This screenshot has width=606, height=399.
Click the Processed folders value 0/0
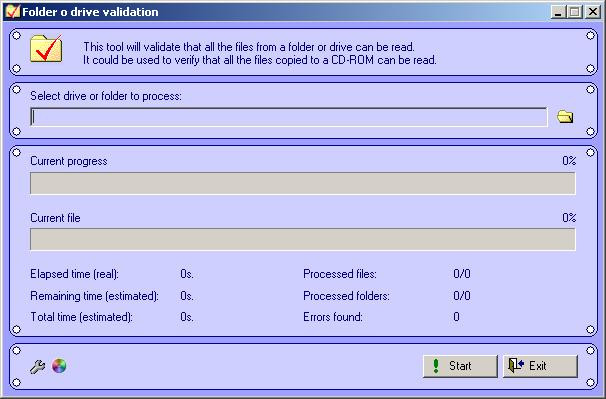pos(462,296)
